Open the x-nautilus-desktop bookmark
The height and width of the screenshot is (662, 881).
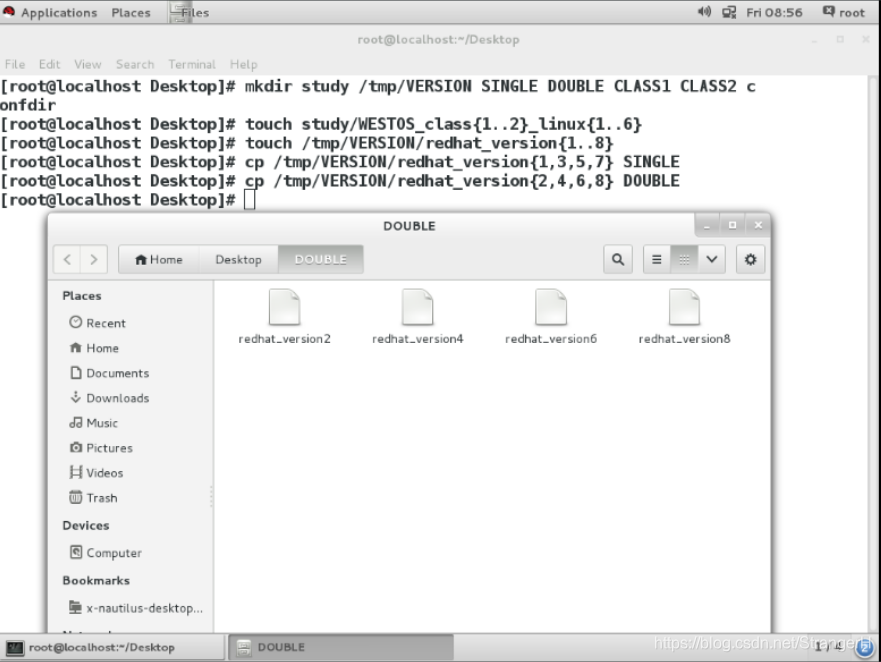(135, 608)
